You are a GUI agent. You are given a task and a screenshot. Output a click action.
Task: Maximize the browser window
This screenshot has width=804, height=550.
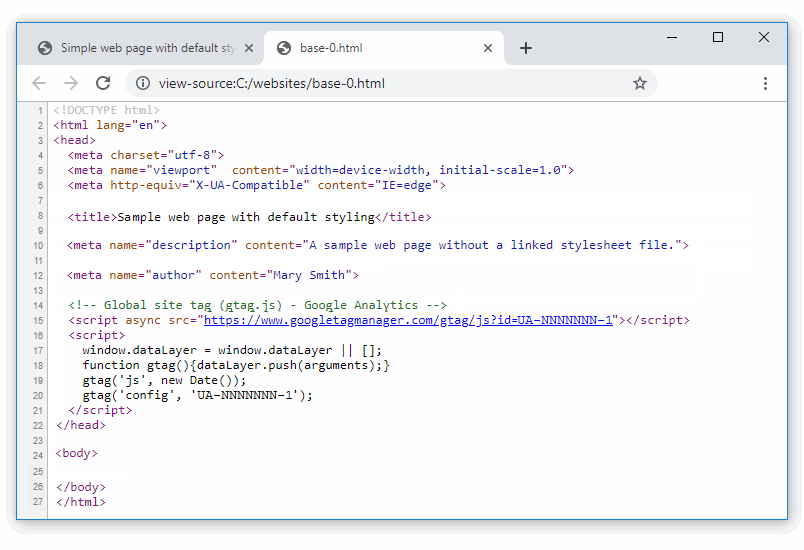coord(718,37)
